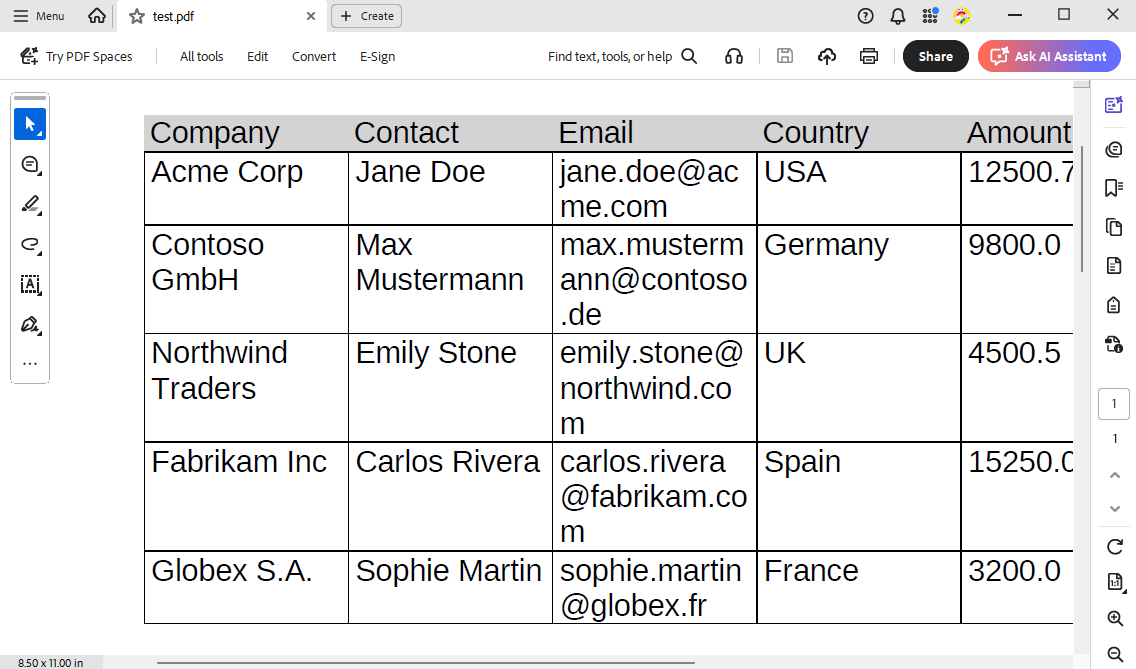Viewport: 1136px width, 669px height.
Task: Print the document using printer icon
Action: pyautogui.click(x=869, y=57)
